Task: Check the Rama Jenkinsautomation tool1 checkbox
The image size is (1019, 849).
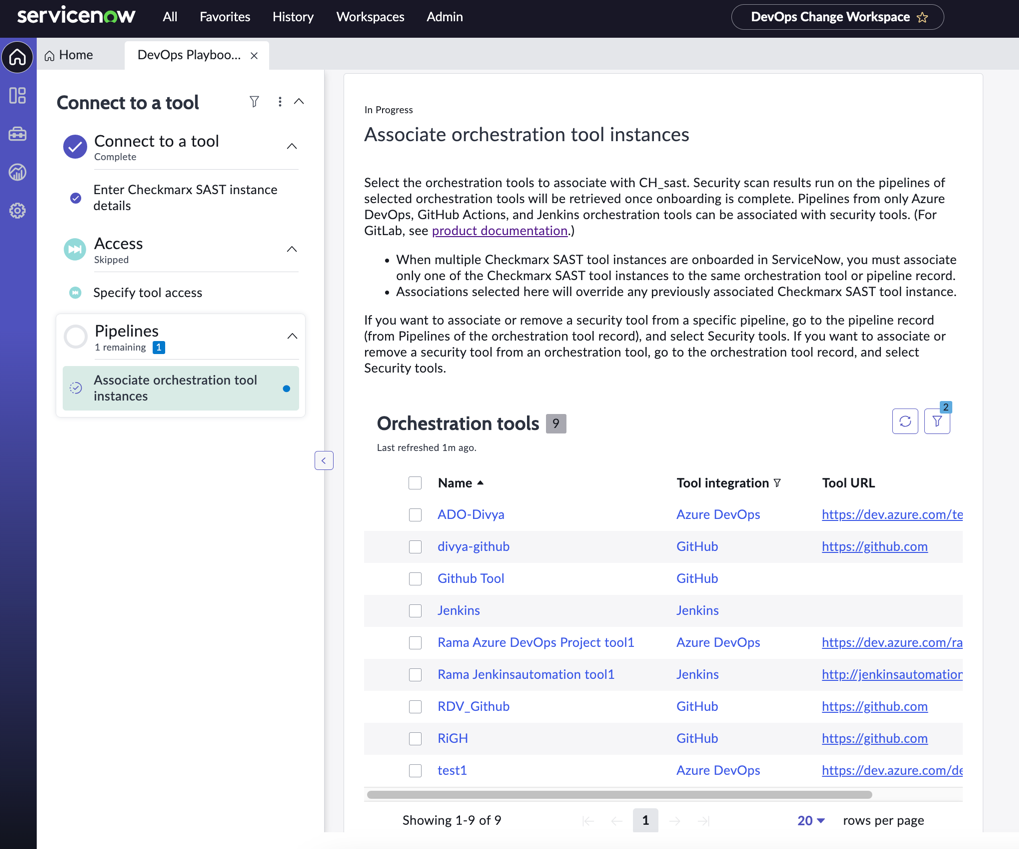Action: click(x=415, y=675)
